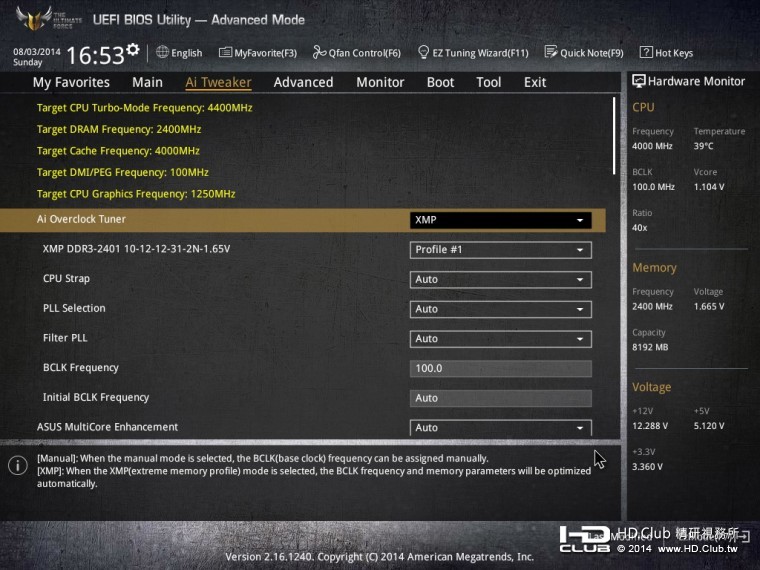760x570 pixels.
Task: Show the Hot Keys list
Action: 666,52
